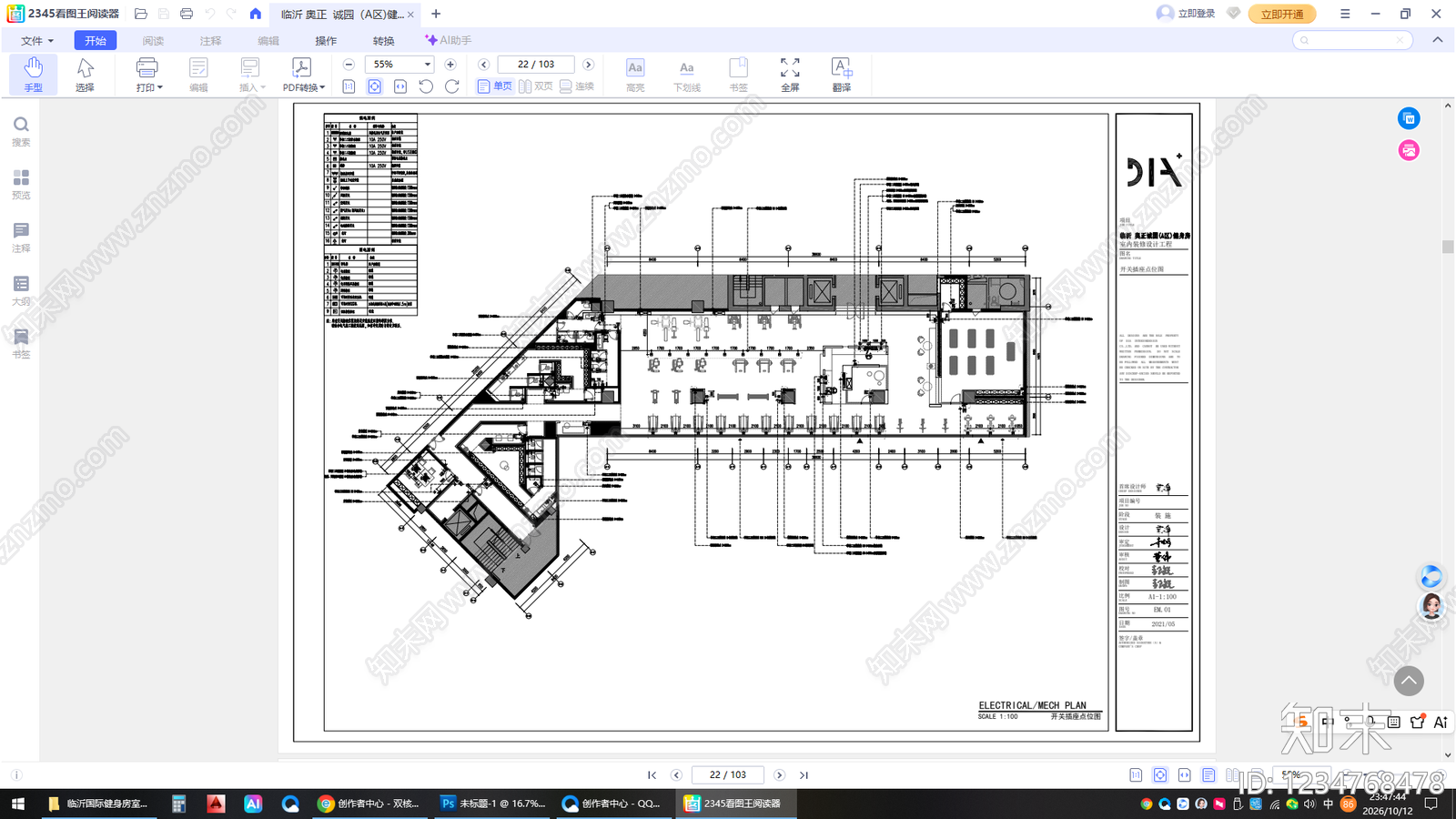The height and width of the screenshot is (819, 1456).
Task: Enable continuous scrolling (连续)
Action: coord(577,86)
